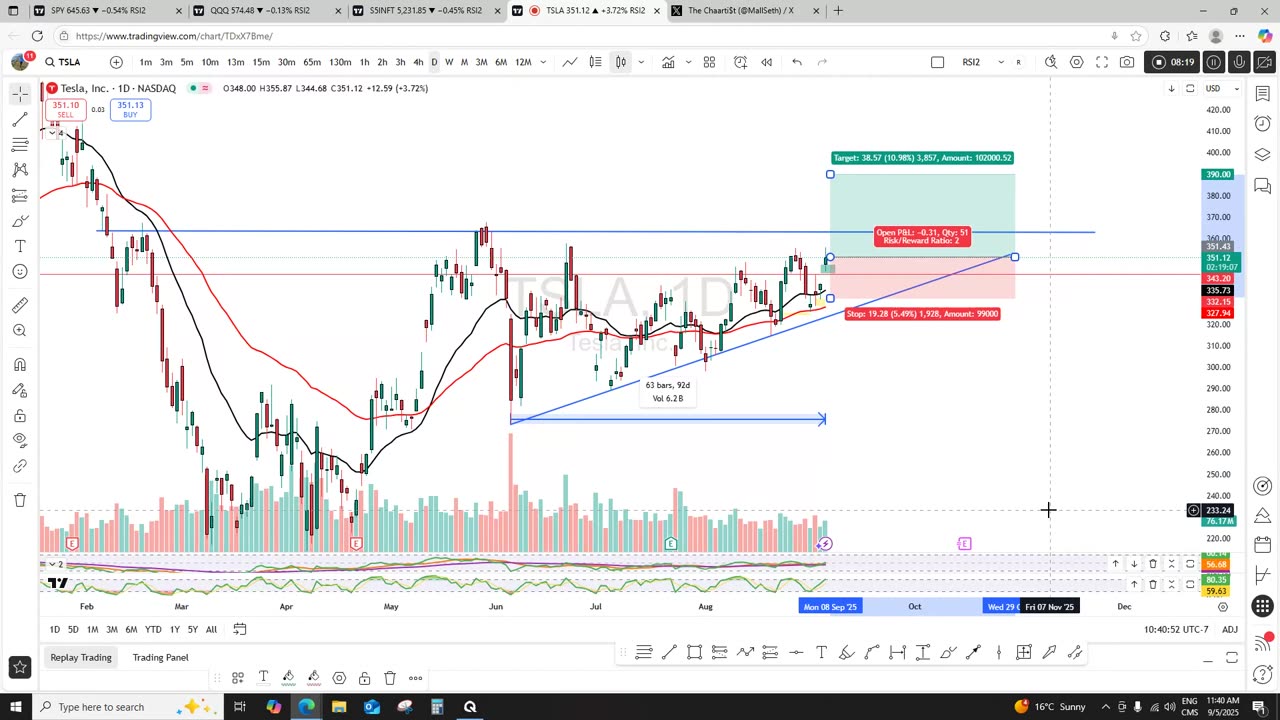
Task: Open indicator templates grid icon
Action: pos(709,62)
